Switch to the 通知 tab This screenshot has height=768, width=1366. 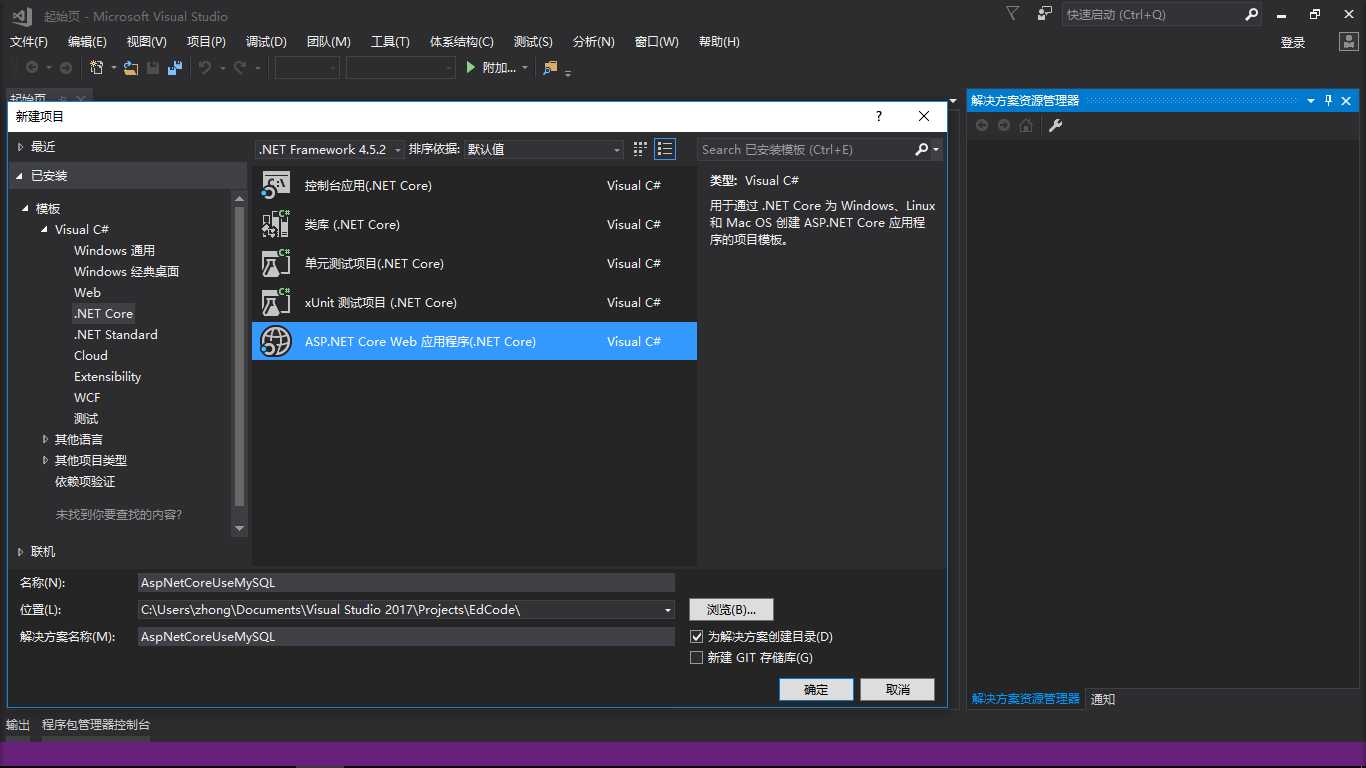1103,699
